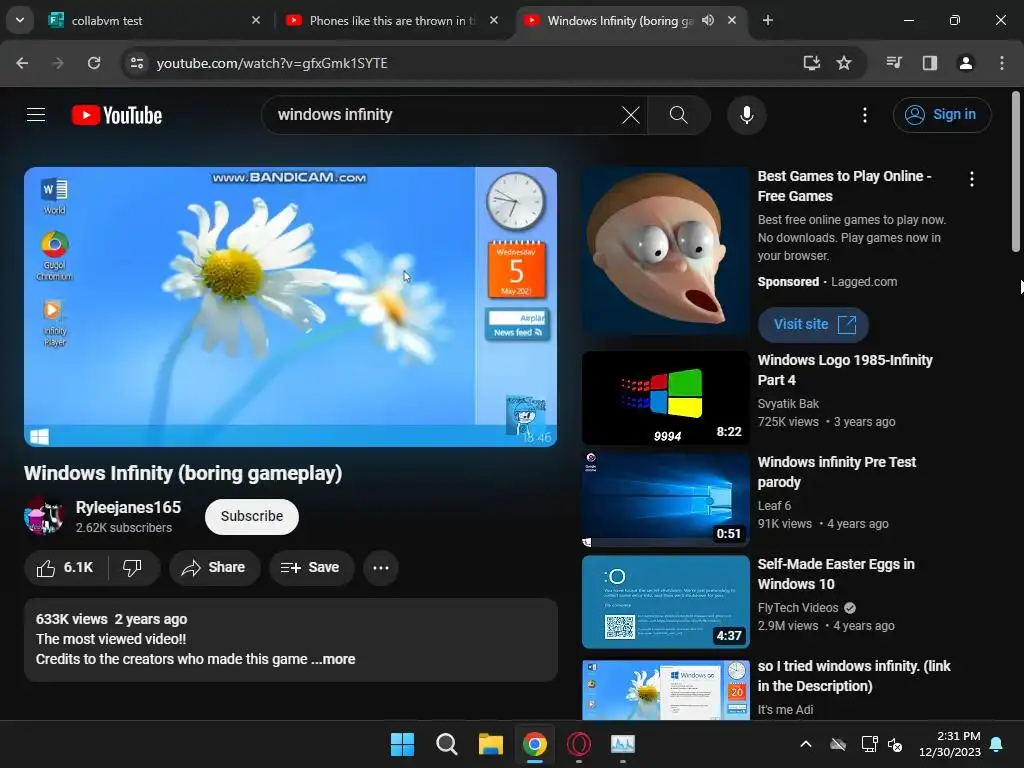Screen dimensions: 1024x768
Task: Open File Explorer from taskbar
Action: (x=490, y=744)
